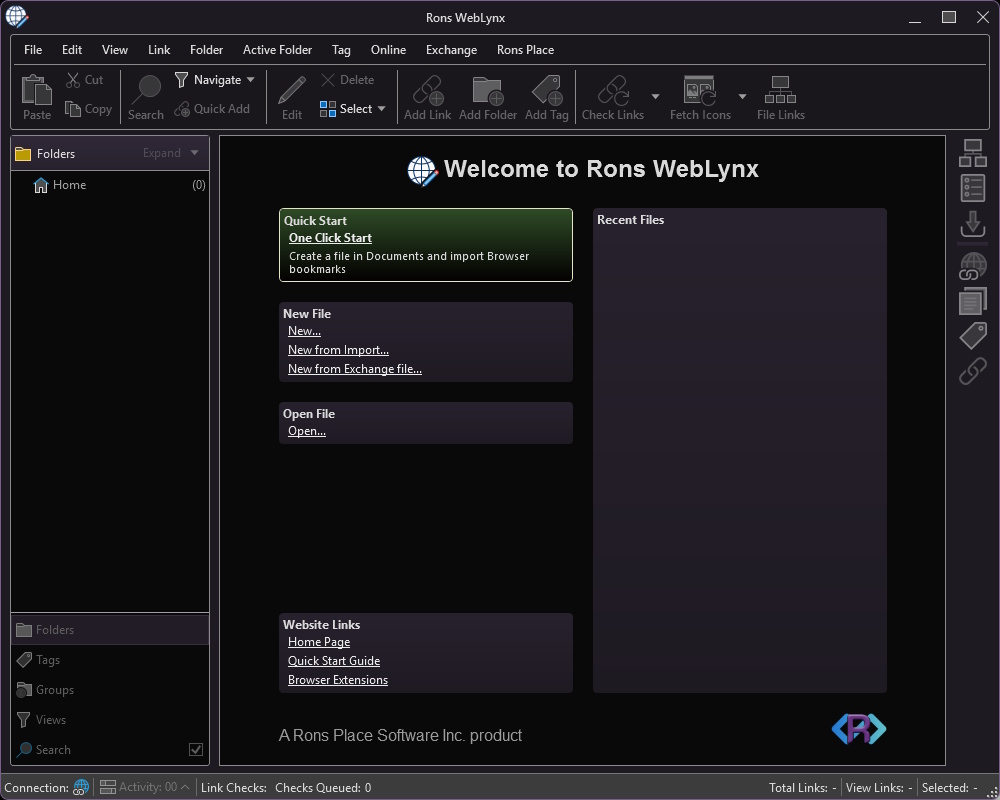Click the Delete X toolbar icon
Viewport: 1000px width, 800px height.
point(328,80)
